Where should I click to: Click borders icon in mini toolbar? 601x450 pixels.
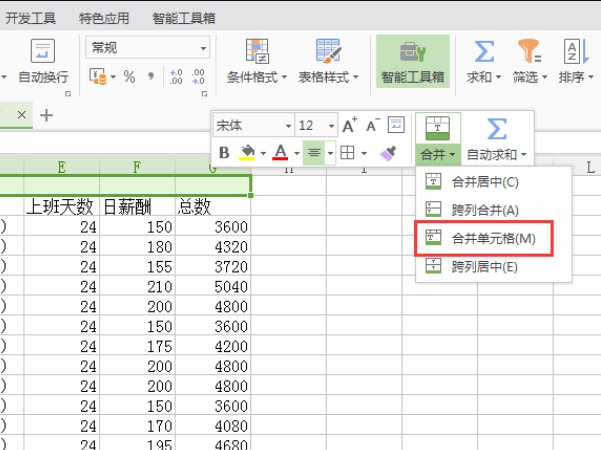tap(347, 153)
